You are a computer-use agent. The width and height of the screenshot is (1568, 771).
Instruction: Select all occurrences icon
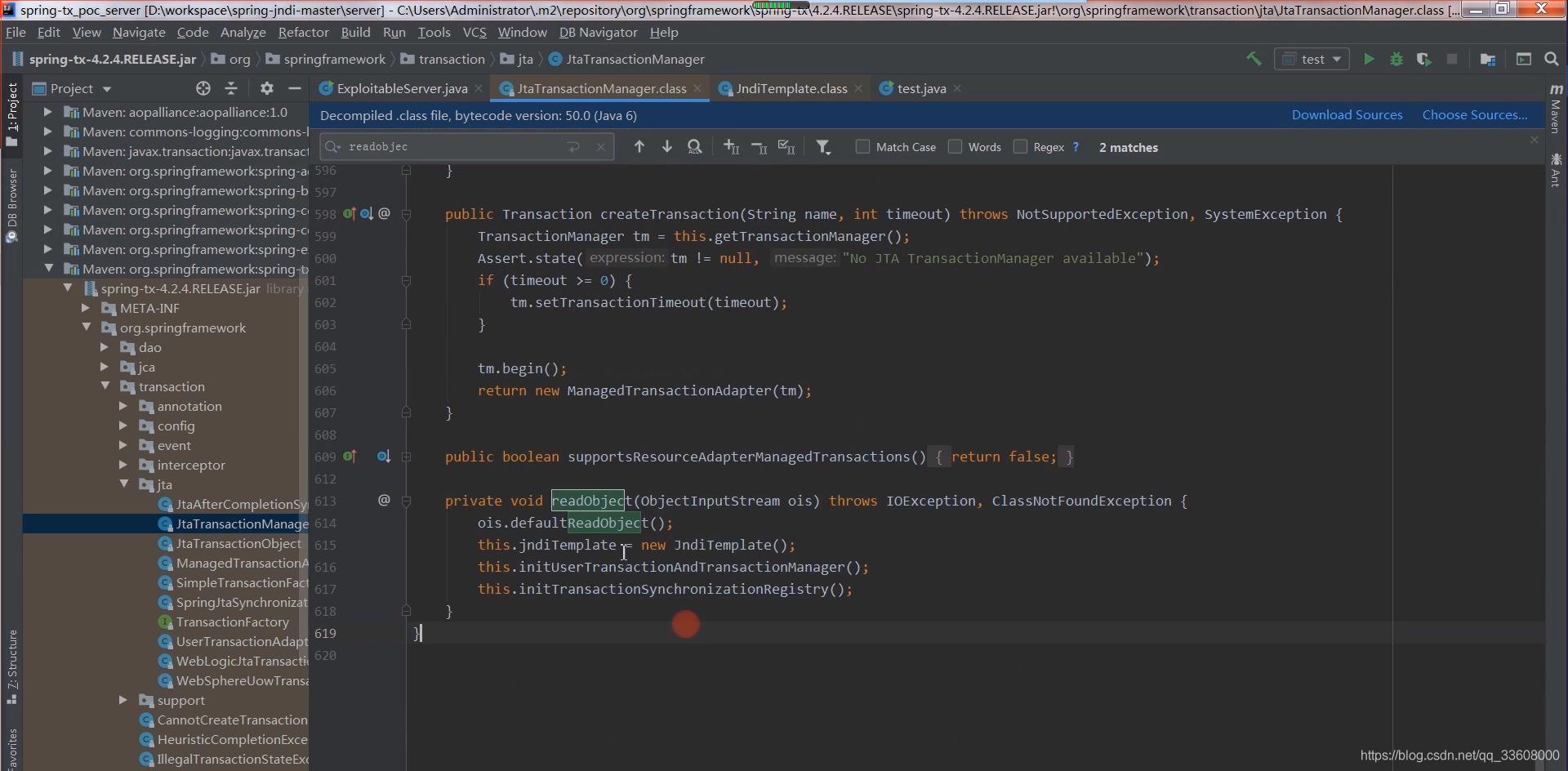tap(786, 147)
